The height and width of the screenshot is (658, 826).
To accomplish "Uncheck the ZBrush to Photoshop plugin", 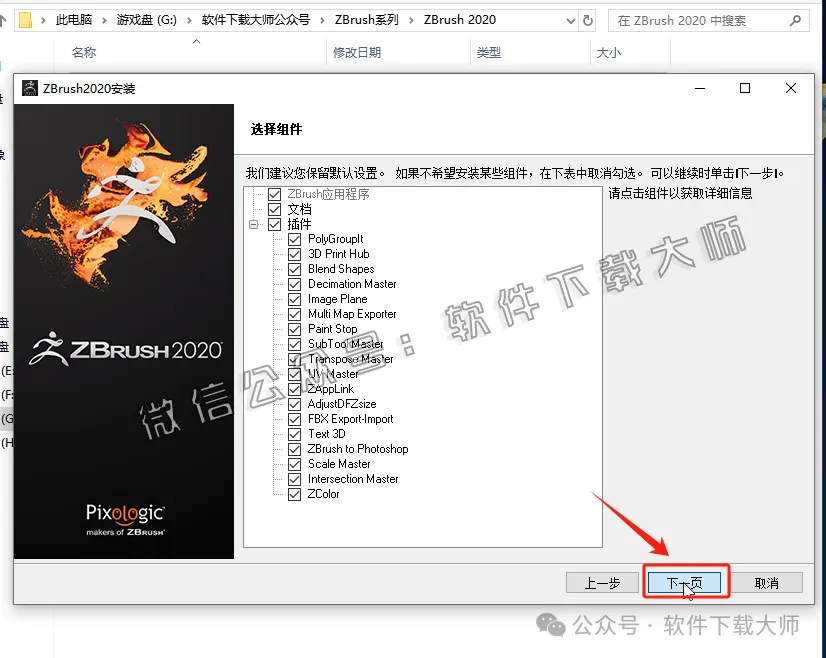I will 295,449.
